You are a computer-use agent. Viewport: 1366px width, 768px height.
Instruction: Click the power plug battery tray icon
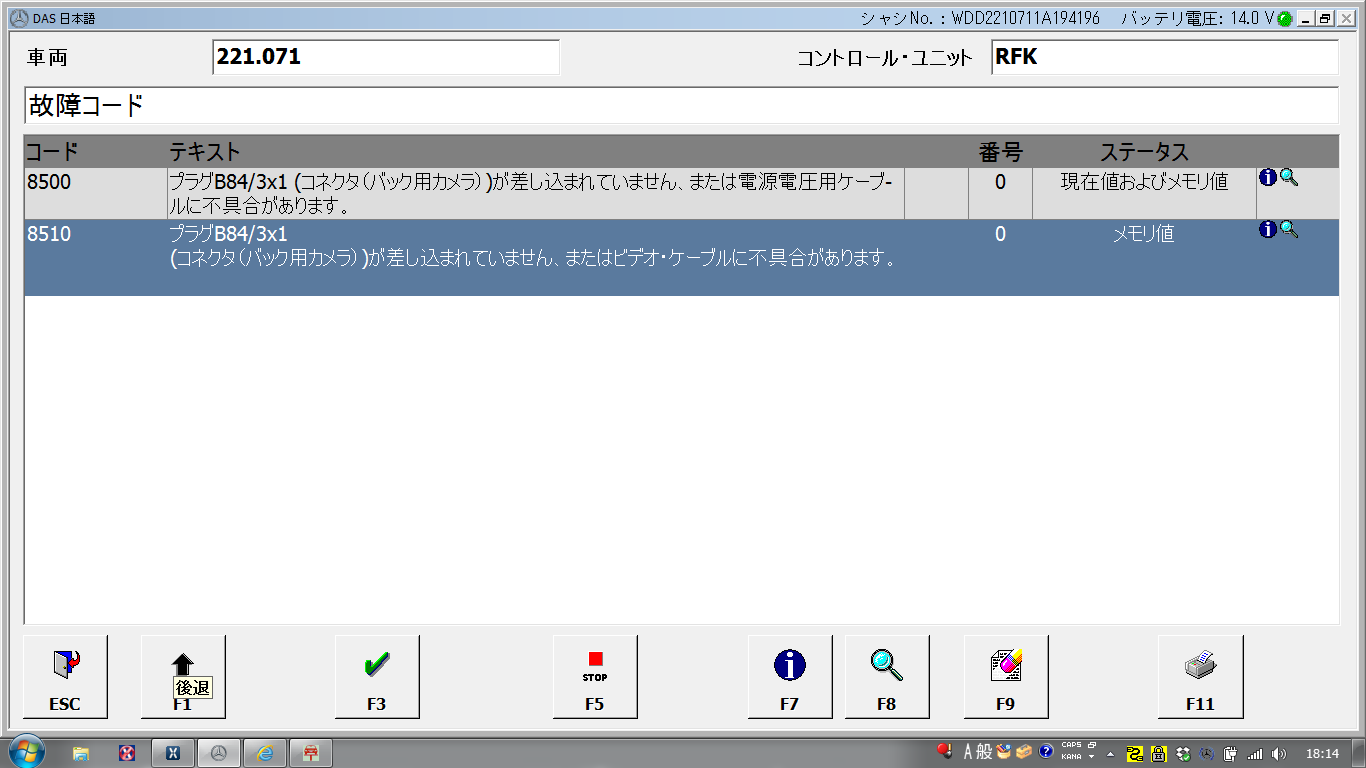pos(1231,753)
